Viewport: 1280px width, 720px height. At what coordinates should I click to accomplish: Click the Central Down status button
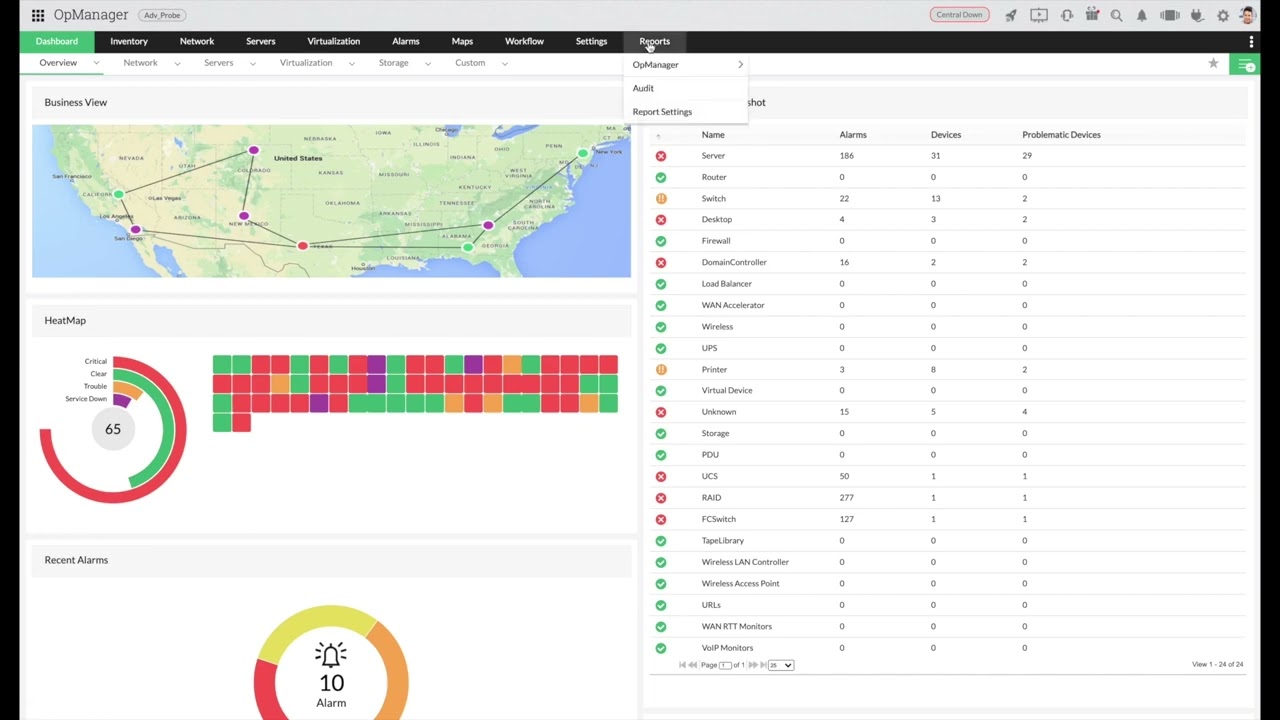(x=959, y=15)
